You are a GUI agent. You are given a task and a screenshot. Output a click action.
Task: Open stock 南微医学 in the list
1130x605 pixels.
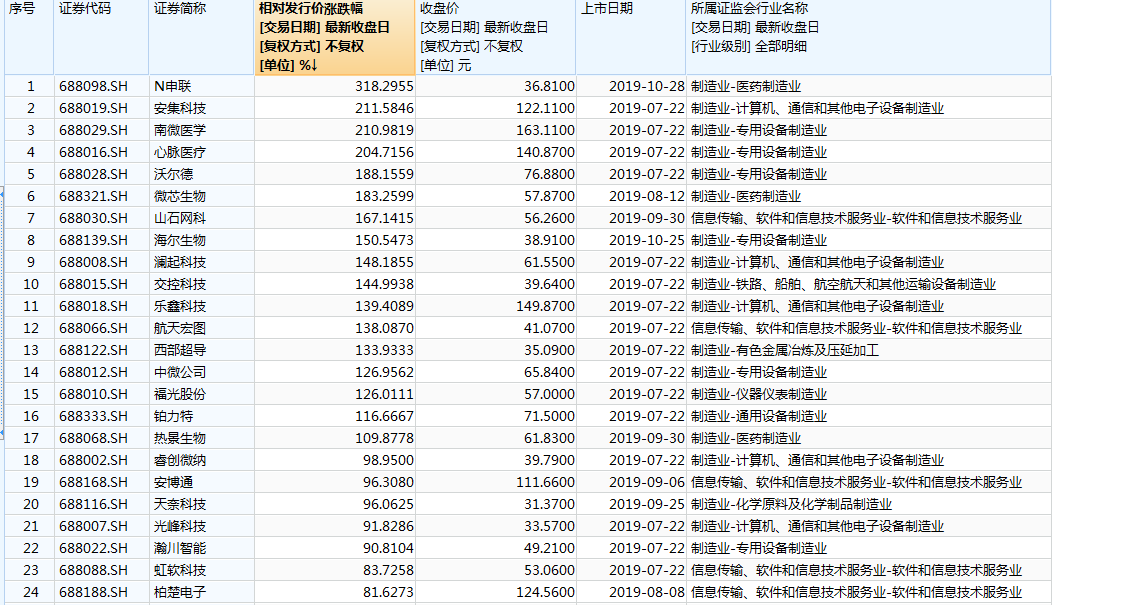[x=180, y=130]
